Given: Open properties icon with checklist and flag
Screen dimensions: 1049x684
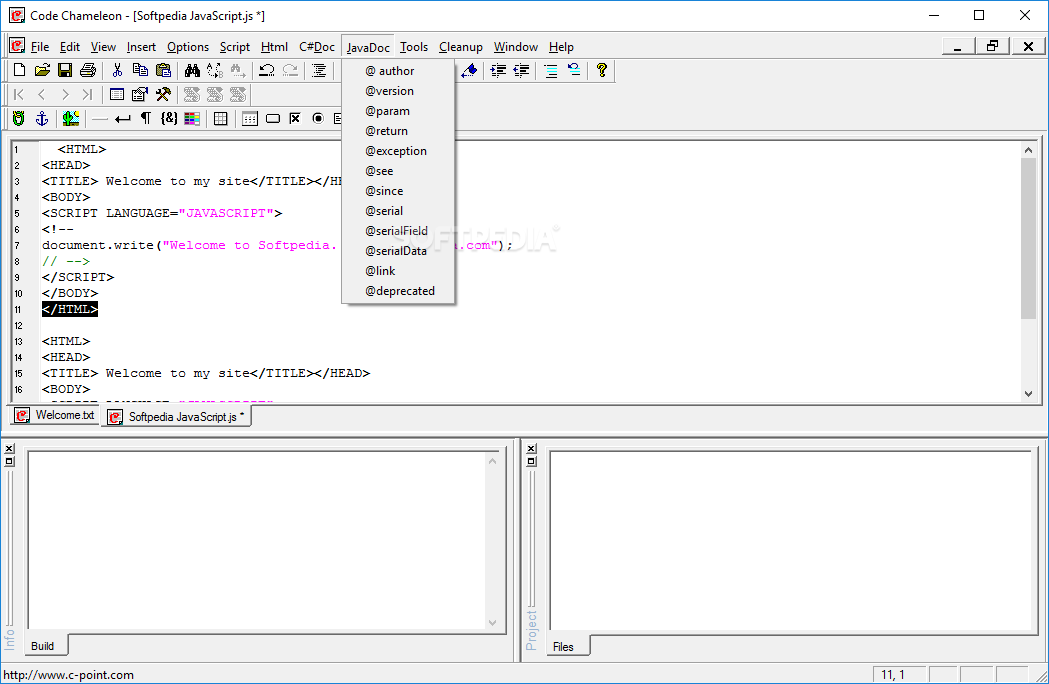Looking at the screenshot, I should [x=140, y=94].
